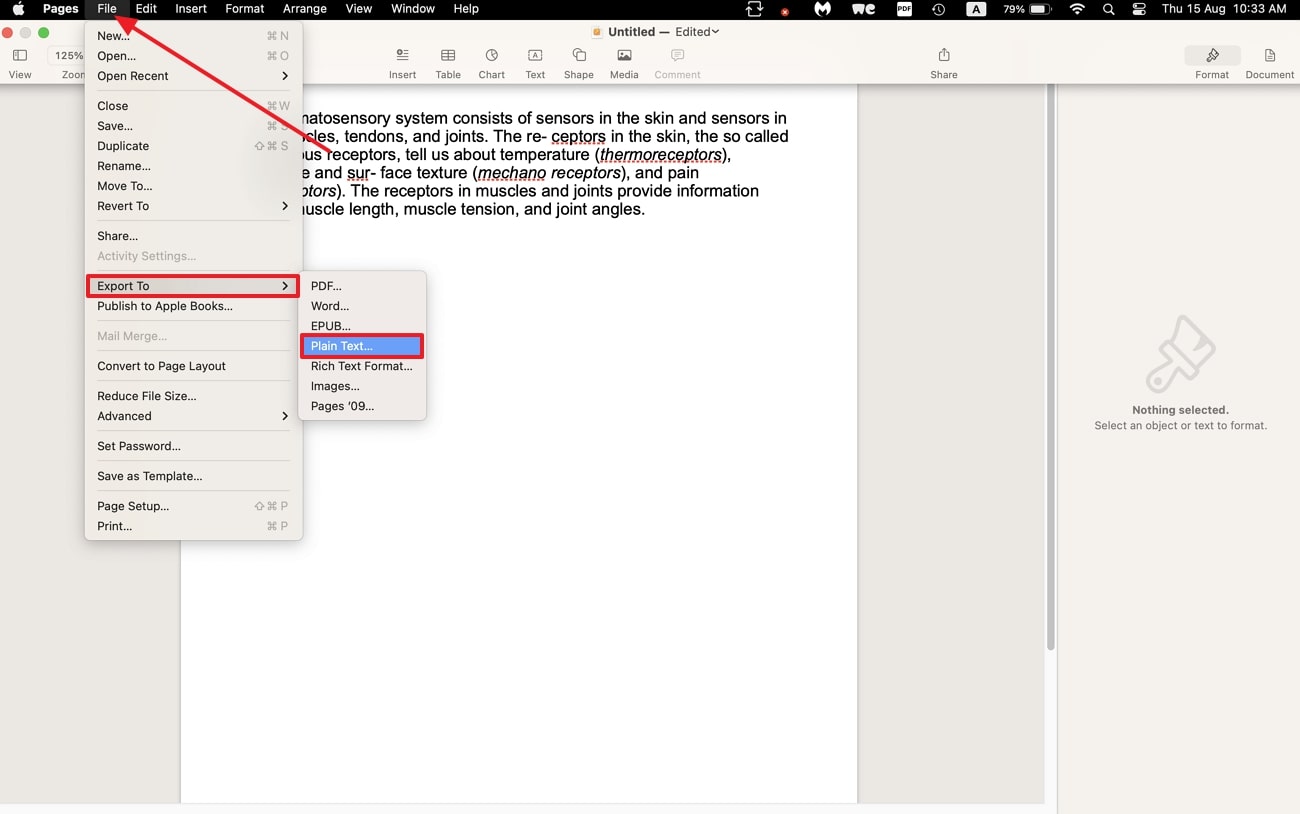Export document as EPUB...
Viewport: 1300px width, 814px height.
[x=362, y=326]
